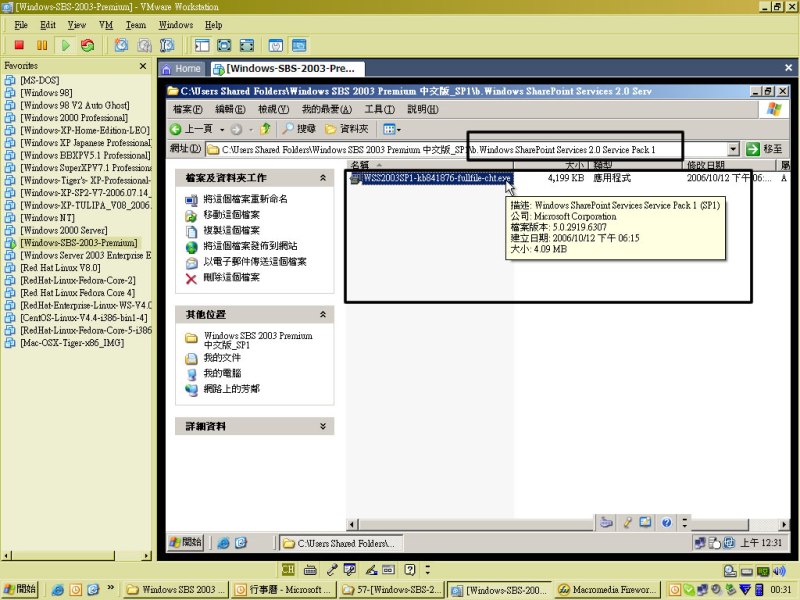Image resolution: width=800 pixels, height=600 pixels.
Task: Click 複製這個檔案 copy file link
Action: pyautogui.click(x=232, y=230)
